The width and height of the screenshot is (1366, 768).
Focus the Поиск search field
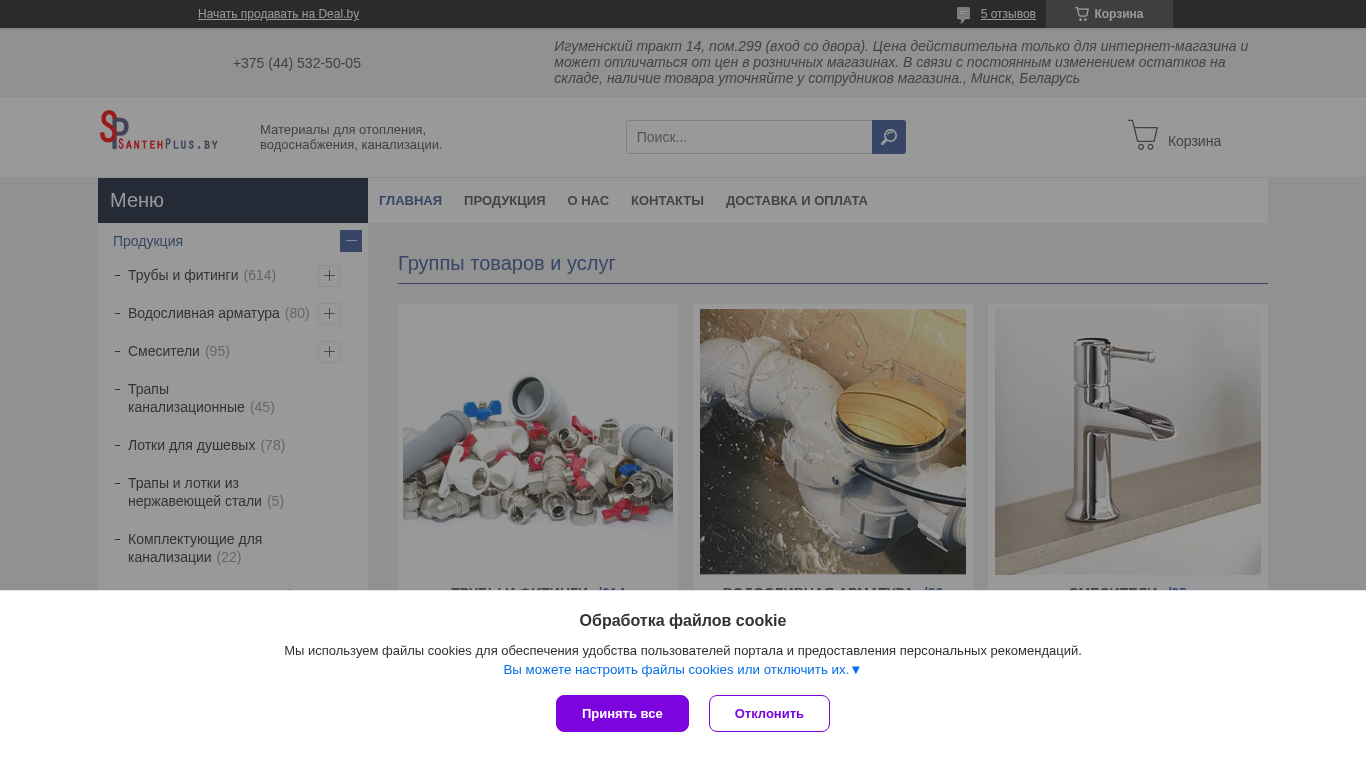click(x=749, y=137)
